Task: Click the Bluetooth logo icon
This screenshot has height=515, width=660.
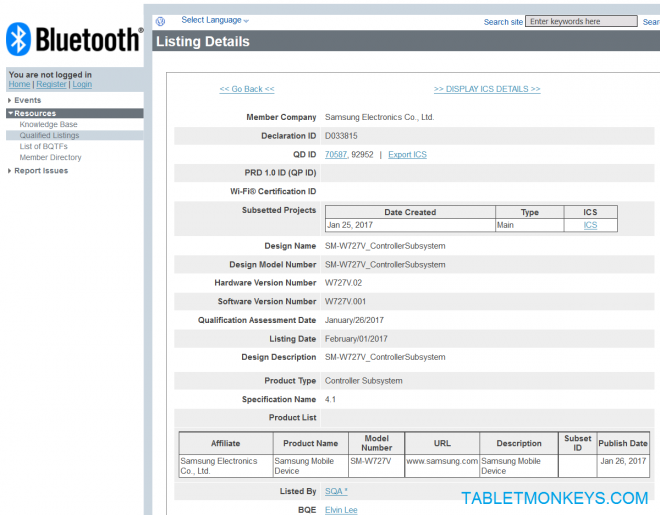Action: click(19, 39)
